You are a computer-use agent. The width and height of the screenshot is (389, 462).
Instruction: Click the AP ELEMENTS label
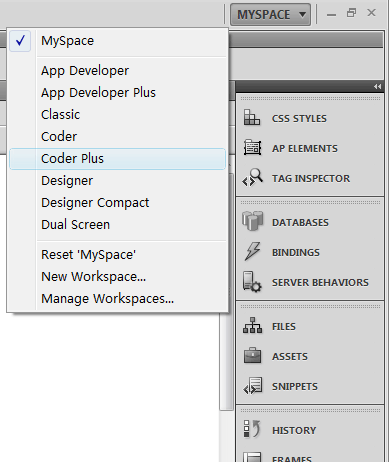pyautogui.click(x=305, y=148)
